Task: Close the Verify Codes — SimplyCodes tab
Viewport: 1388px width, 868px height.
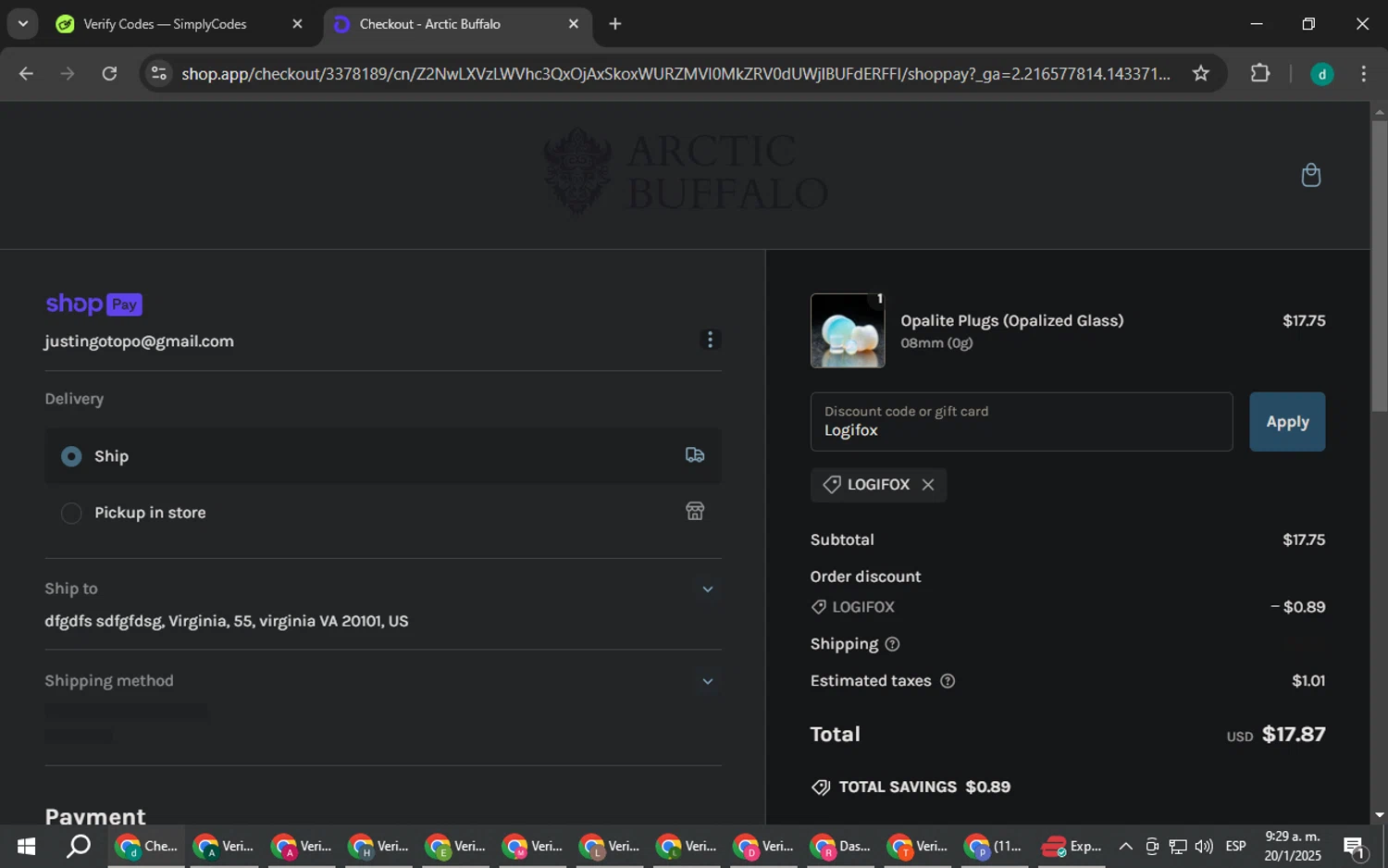Action: coord(297,24)
